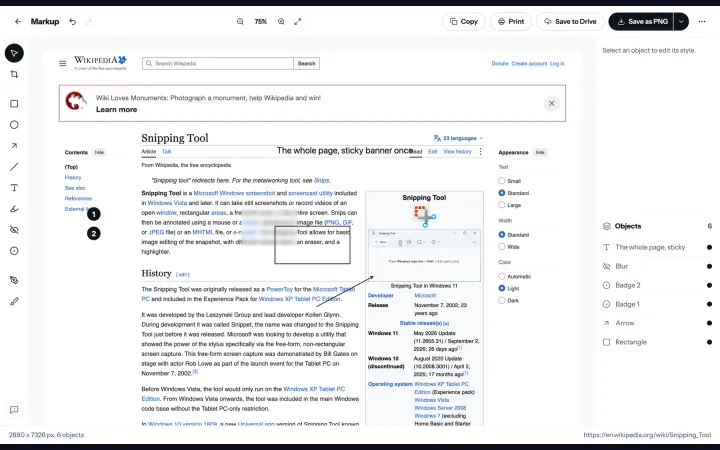The height and width of the screenshot is (450, 720).
Task: Click the Dark color radio in screenshot
Action: pyautogui.click(x=502, y=300)
